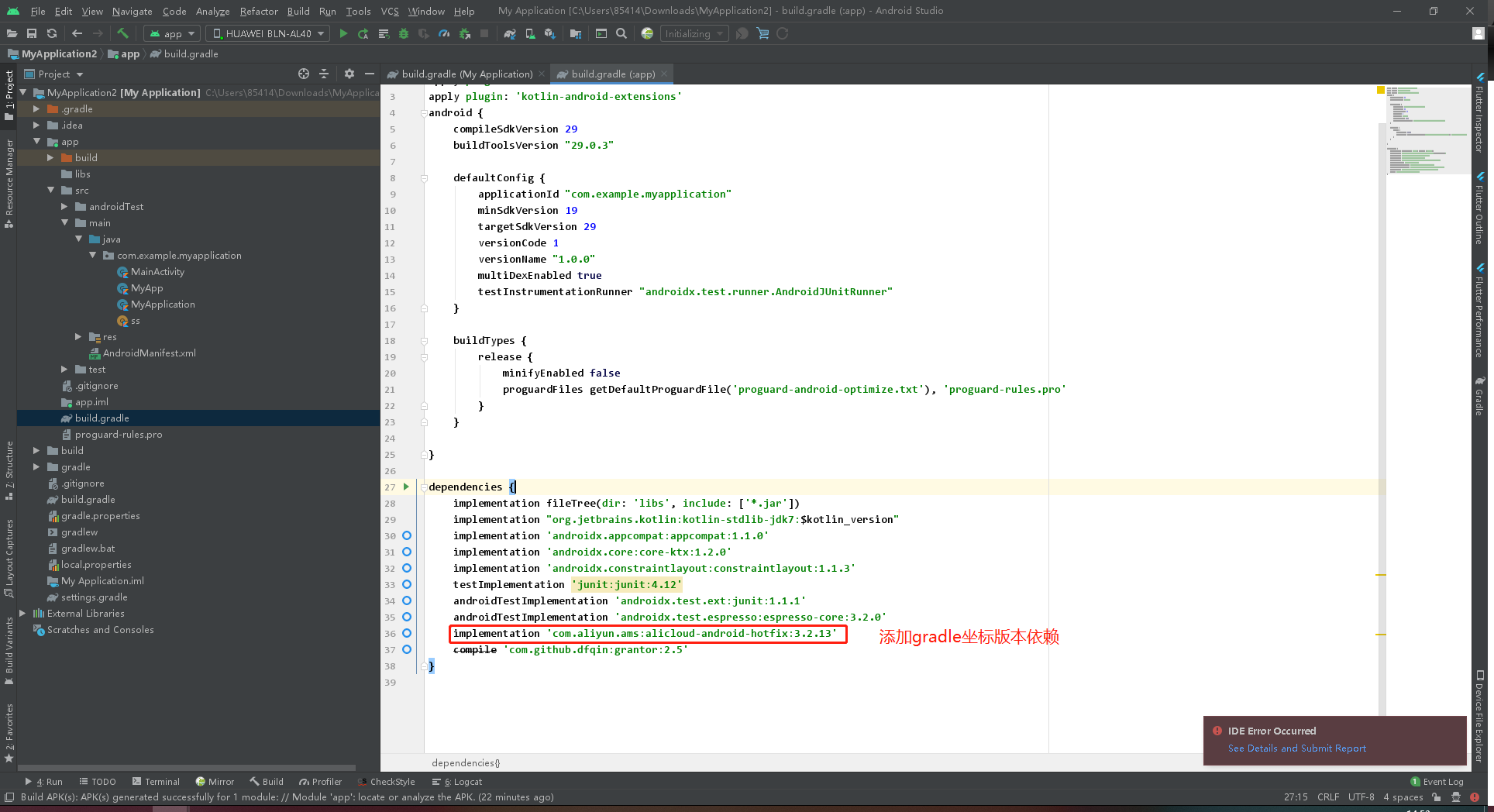Click the yellow warning stripe marker at top
1494x812 pixels.
point(1381,91)
